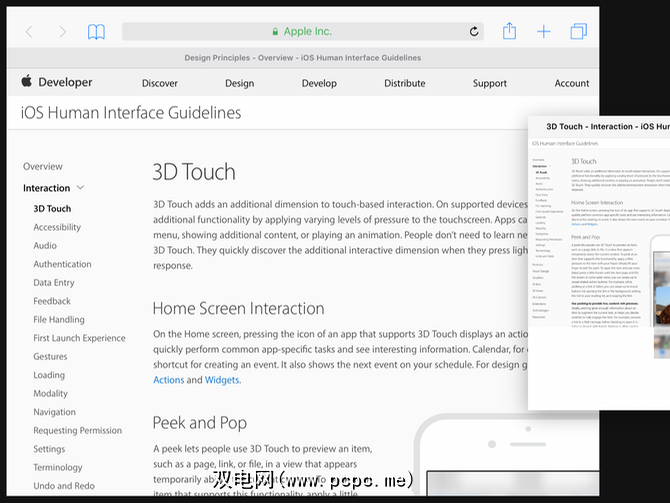Open Terminology in the sidebar
Image resolution: width=670 pixels, height=503 pixels.
click(58, 468)
